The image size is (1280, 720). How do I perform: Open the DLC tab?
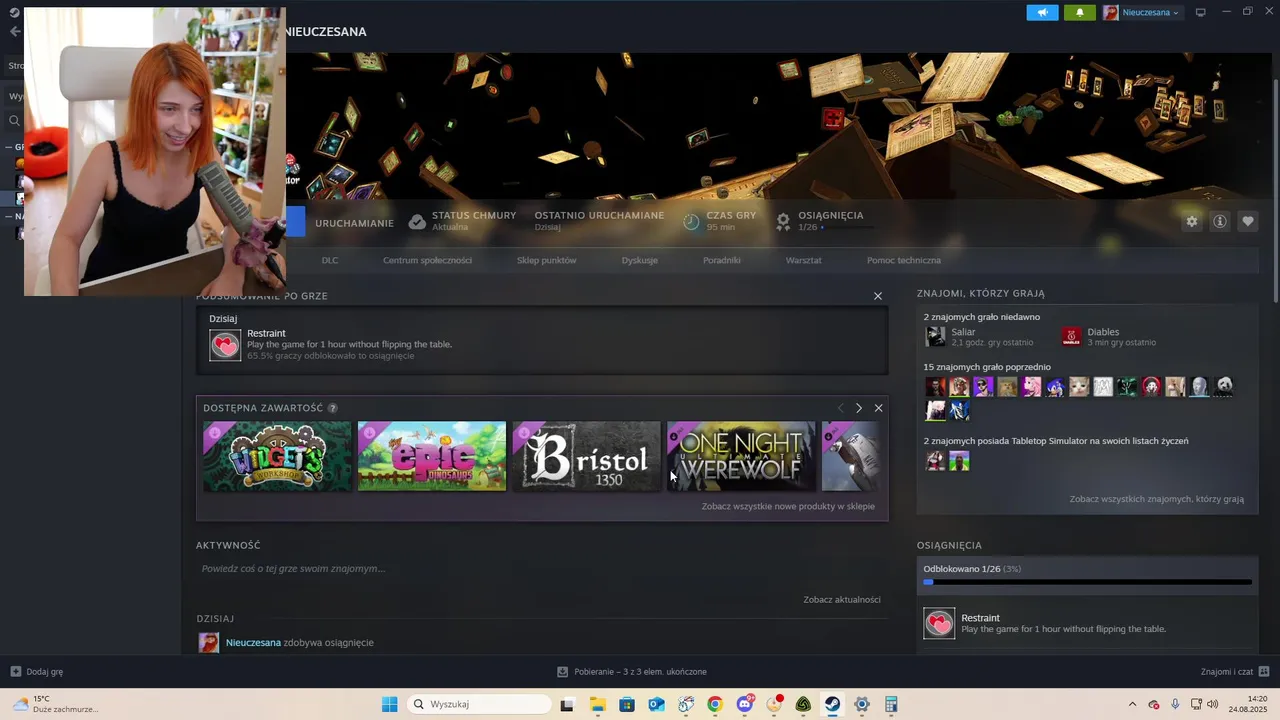(330, 260)
